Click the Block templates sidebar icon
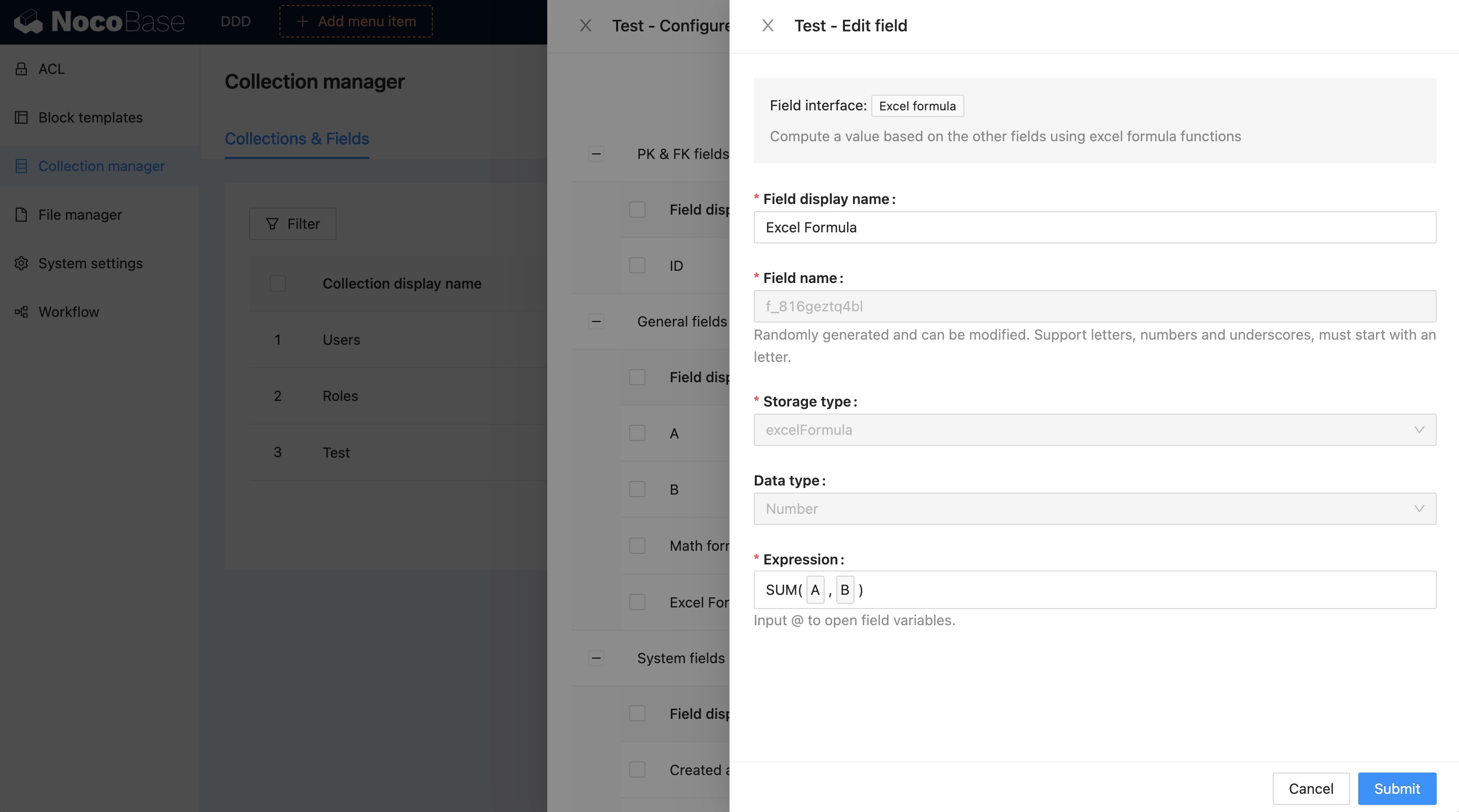This screenshot has height=812, width=1459. point(21,118)
